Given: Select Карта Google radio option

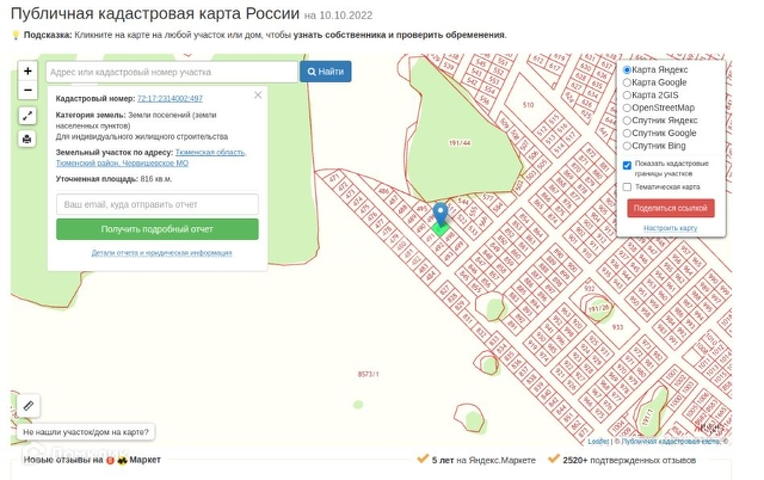Looking at the screenshot, I should pyautogui.click(x=627, y=83).
